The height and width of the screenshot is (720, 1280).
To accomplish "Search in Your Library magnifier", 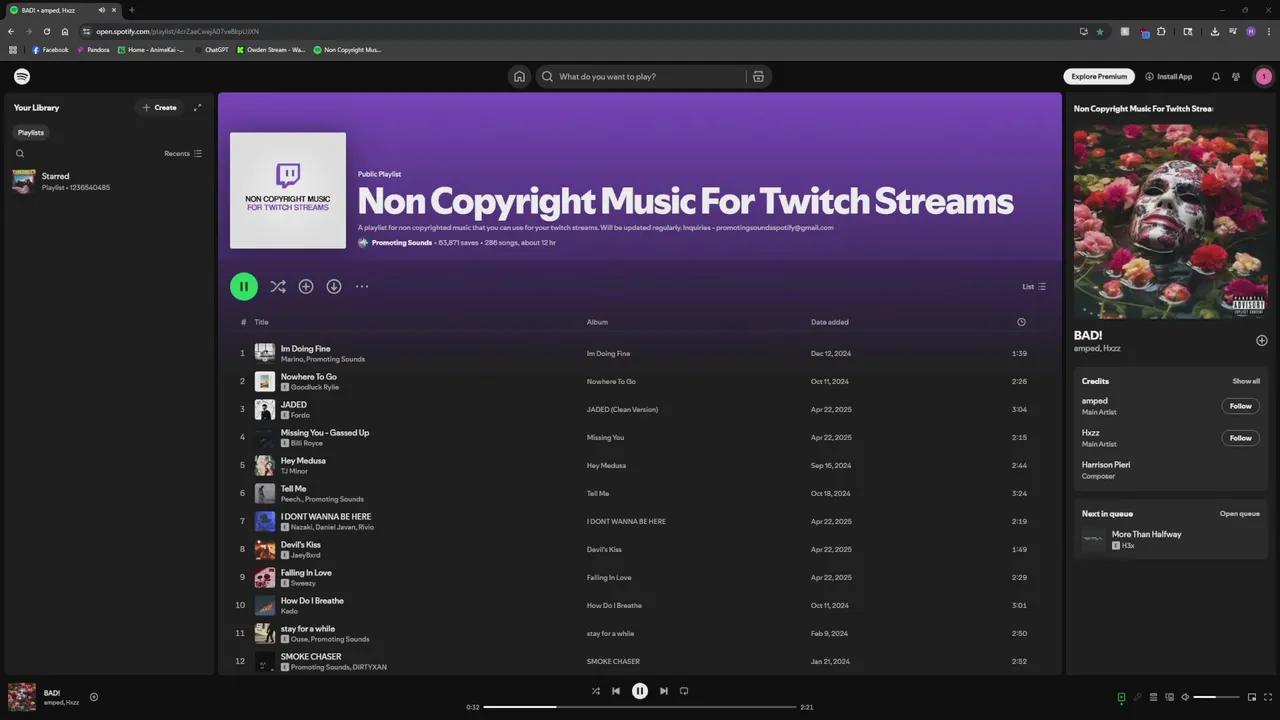I will [x=20, y=153].
